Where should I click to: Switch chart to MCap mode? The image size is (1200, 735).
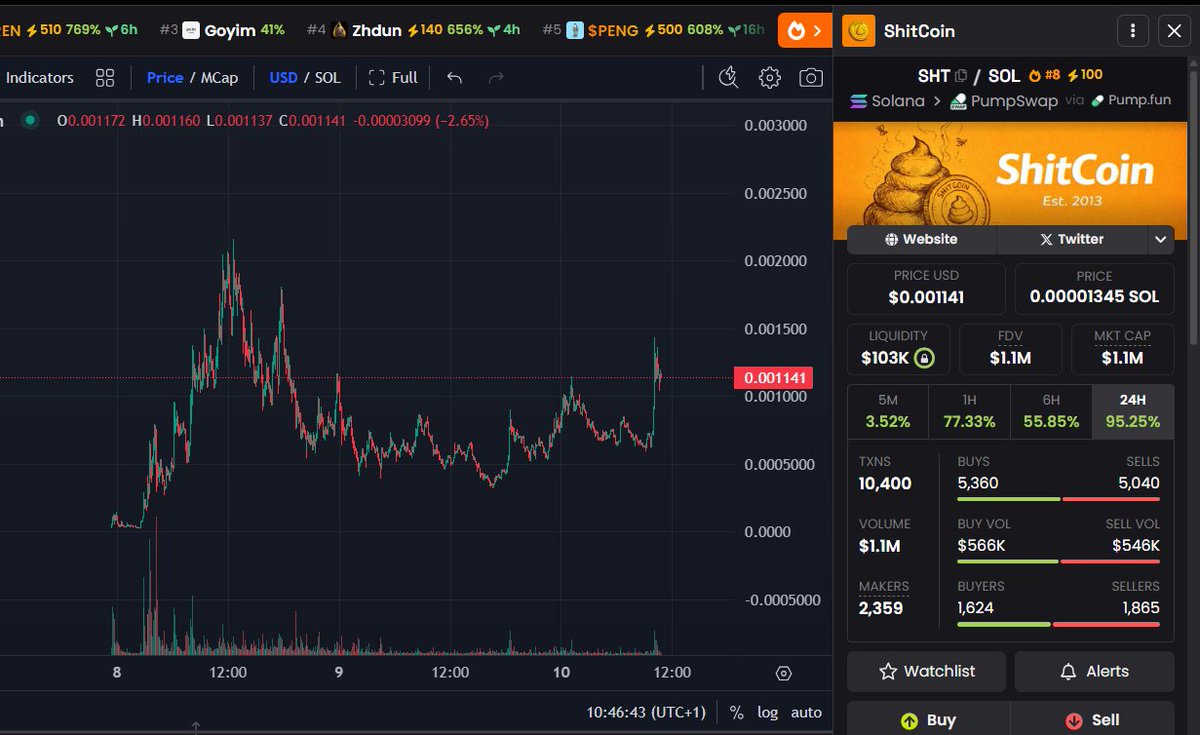click(219, 77)
